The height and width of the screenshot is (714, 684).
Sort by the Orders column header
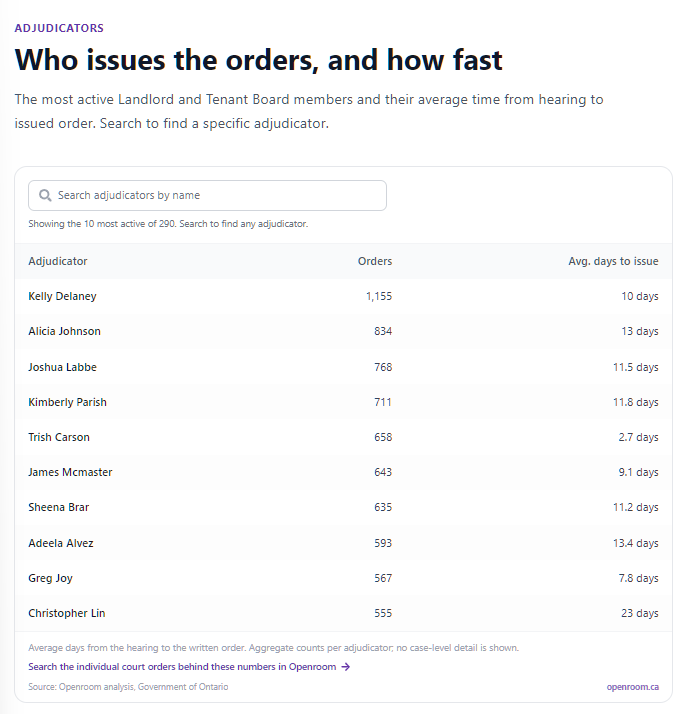[375, 261]
